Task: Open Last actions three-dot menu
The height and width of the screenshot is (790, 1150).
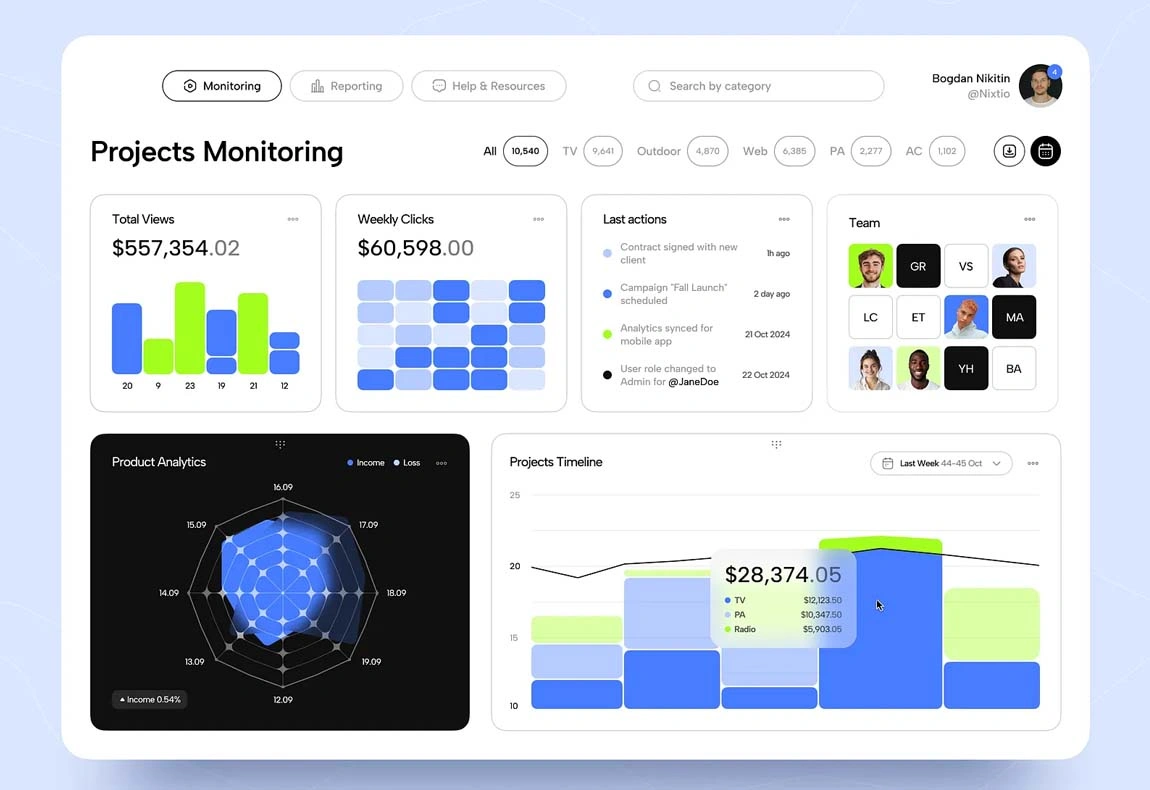Action: pos(784,219)
